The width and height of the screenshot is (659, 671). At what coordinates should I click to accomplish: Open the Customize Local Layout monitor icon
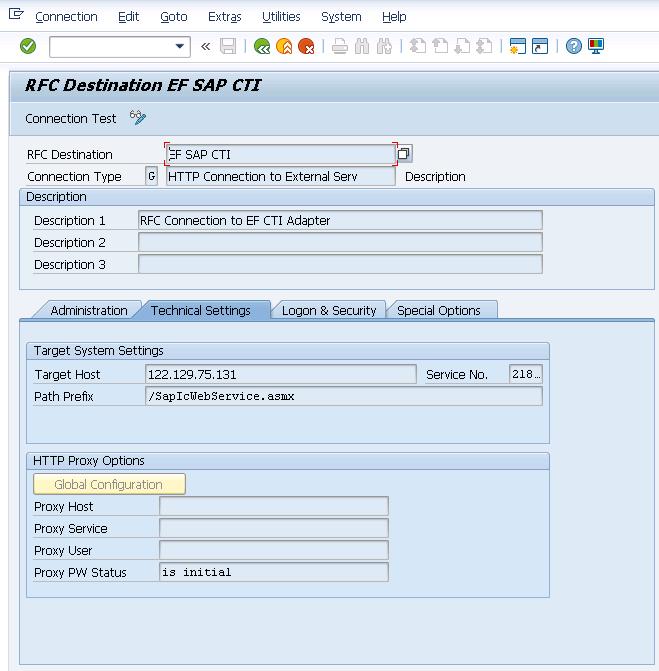596,46
